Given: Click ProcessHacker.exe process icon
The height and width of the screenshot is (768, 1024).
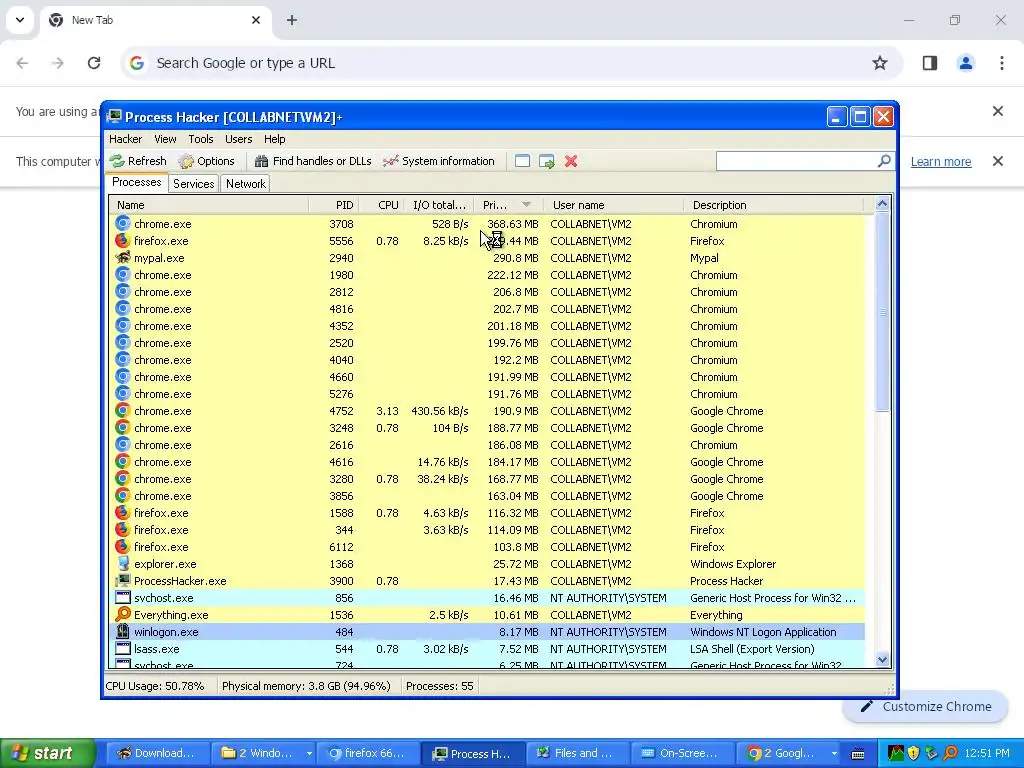Looking at the screenshot, I should 122,580.
